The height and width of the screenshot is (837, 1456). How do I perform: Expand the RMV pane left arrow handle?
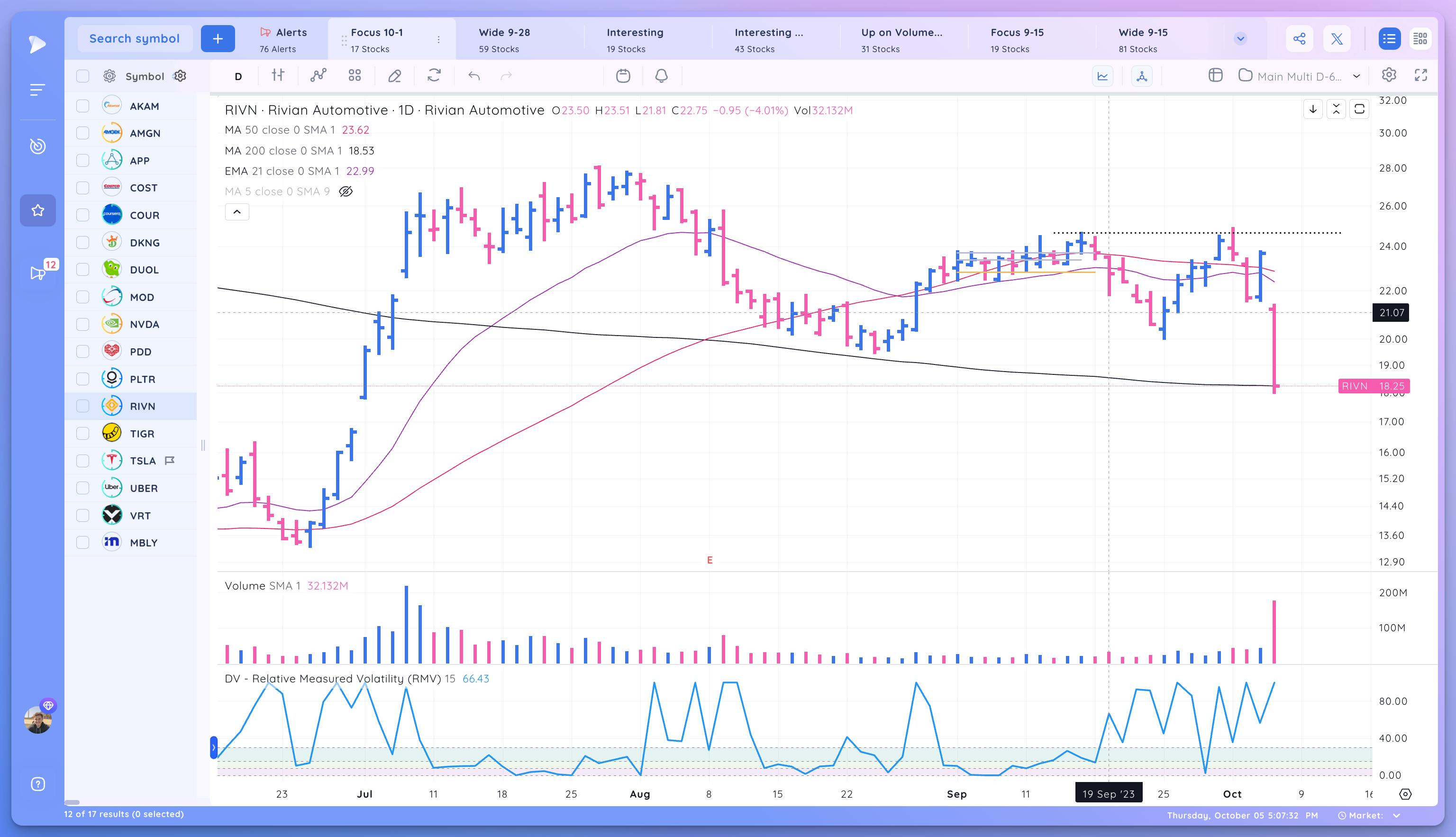214,747
